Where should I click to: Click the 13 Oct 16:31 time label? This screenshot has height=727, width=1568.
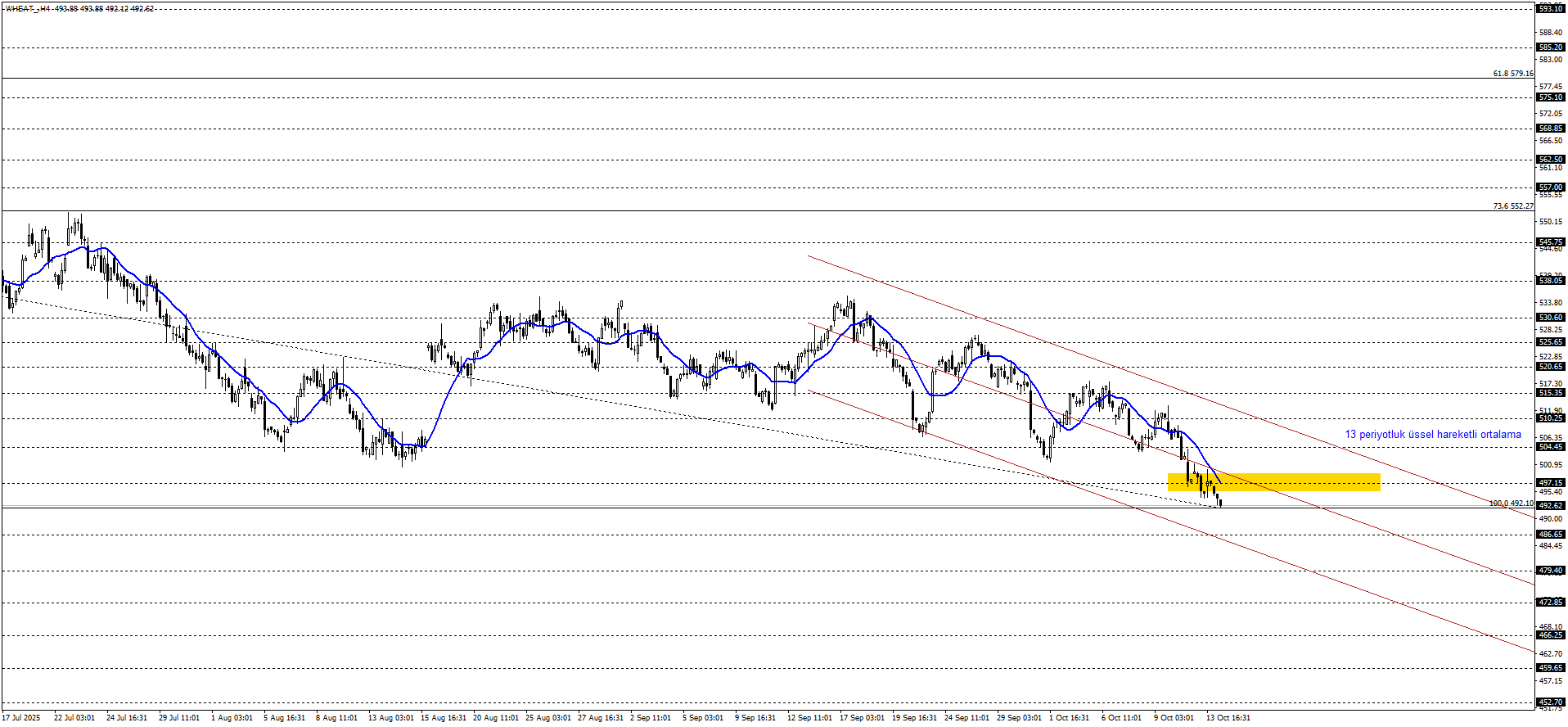pos(1228,718)
